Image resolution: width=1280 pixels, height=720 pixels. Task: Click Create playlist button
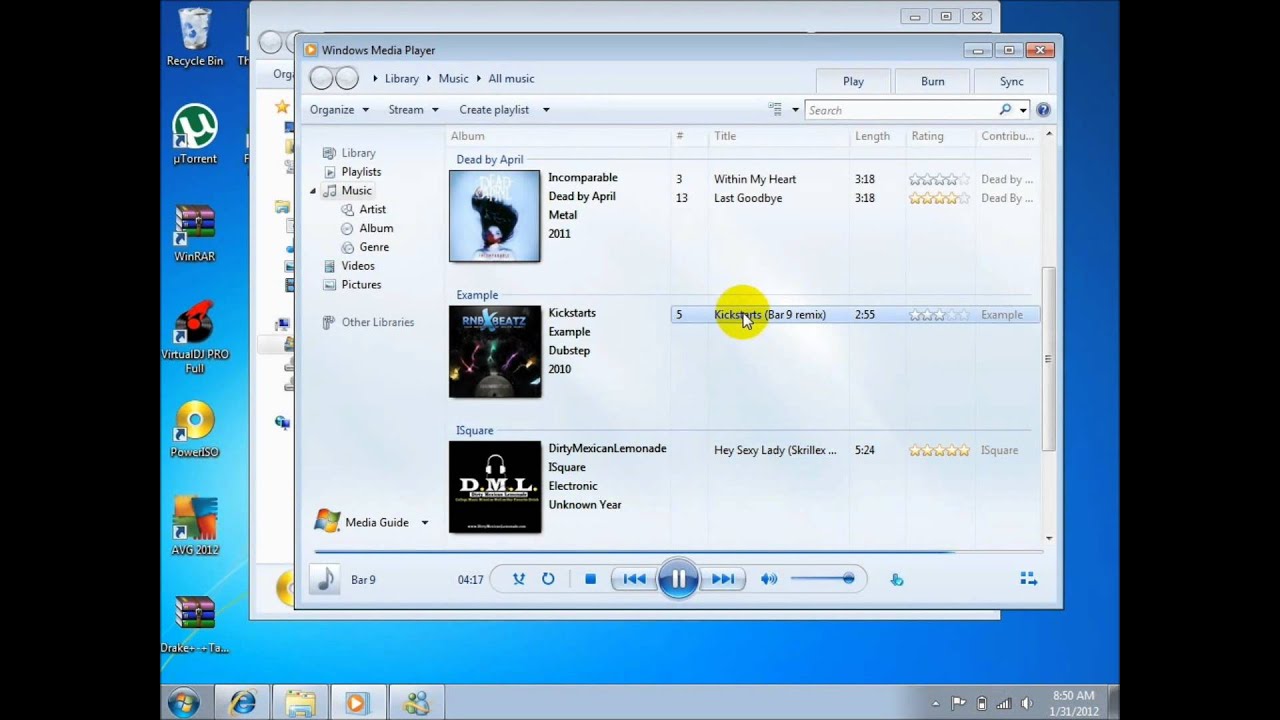(x=494, y=110)
